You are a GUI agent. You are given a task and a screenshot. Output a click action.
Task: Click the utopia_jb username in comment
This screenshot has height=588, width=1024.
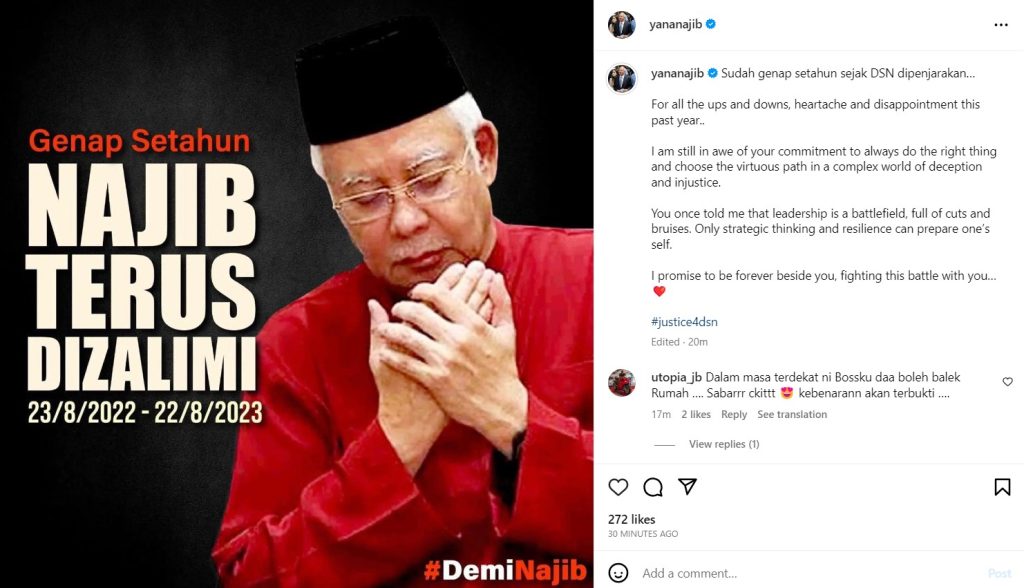[x=676, y=377]
